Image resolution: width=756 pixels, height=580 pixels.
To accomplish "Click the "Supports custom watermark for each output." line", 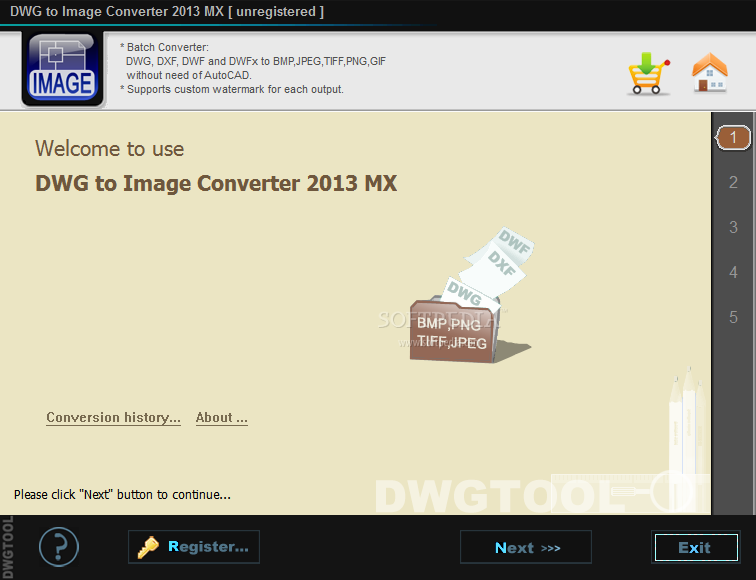I will (x=232, y=89).
